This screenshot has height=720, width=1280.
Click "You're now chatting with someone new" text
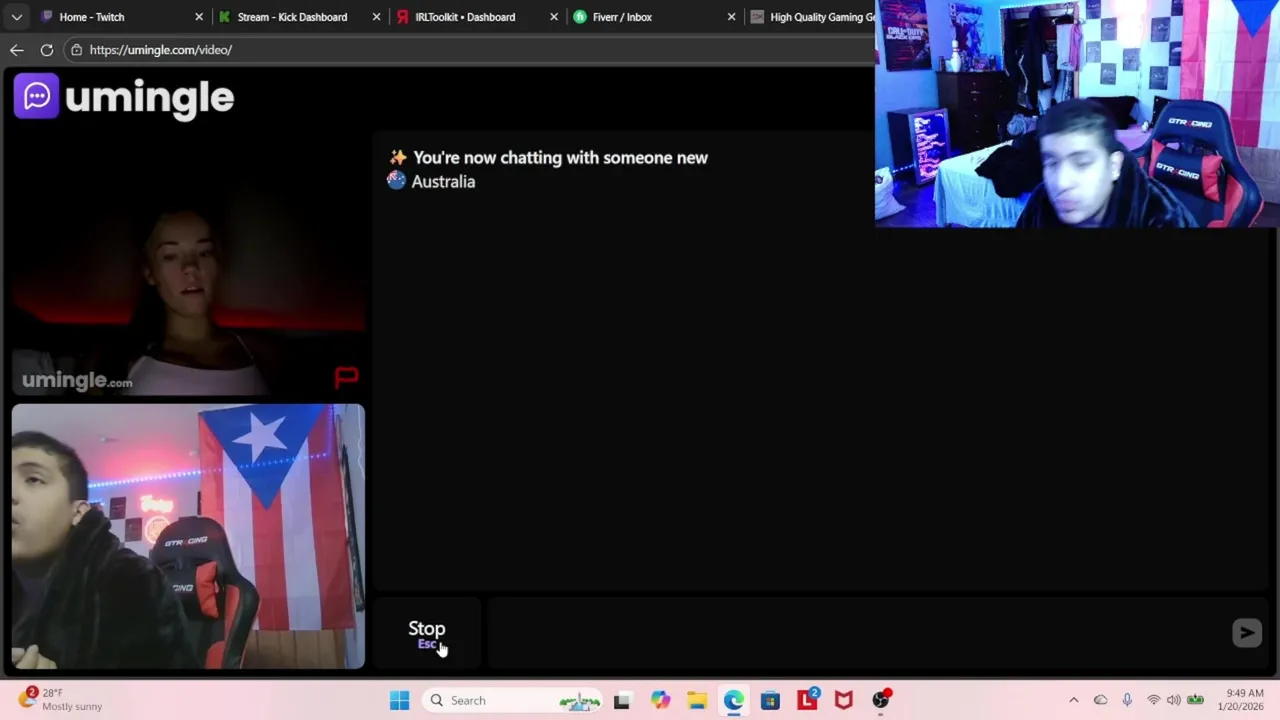560,158
